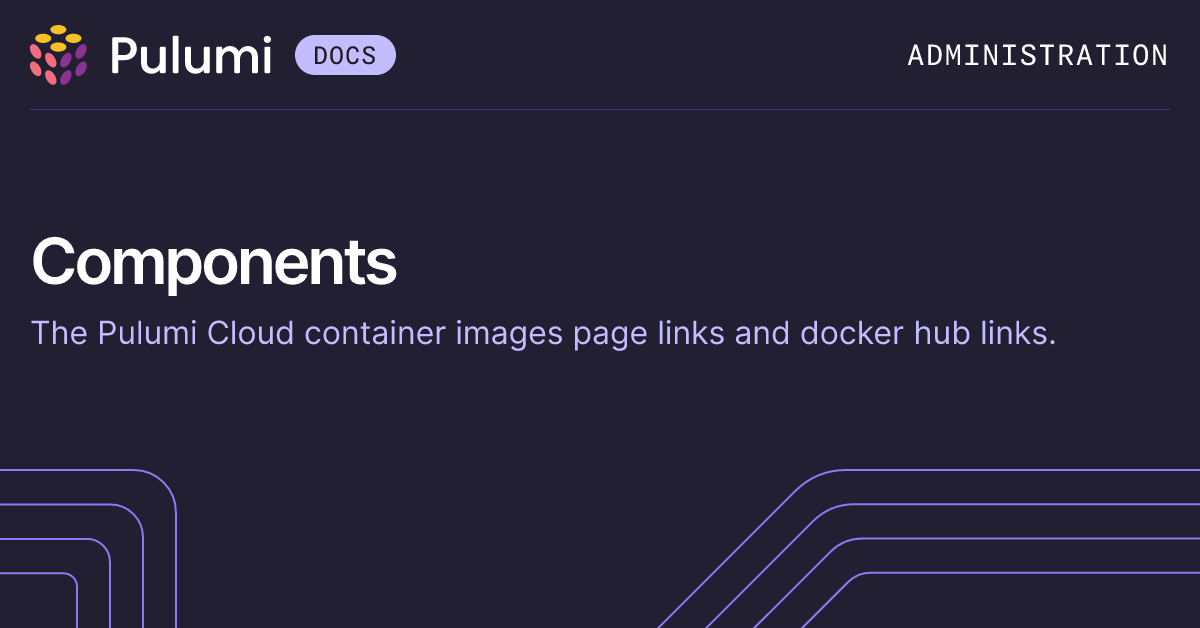
Task: Click the ADMINISTRATION label
Action: [1038, 55]
